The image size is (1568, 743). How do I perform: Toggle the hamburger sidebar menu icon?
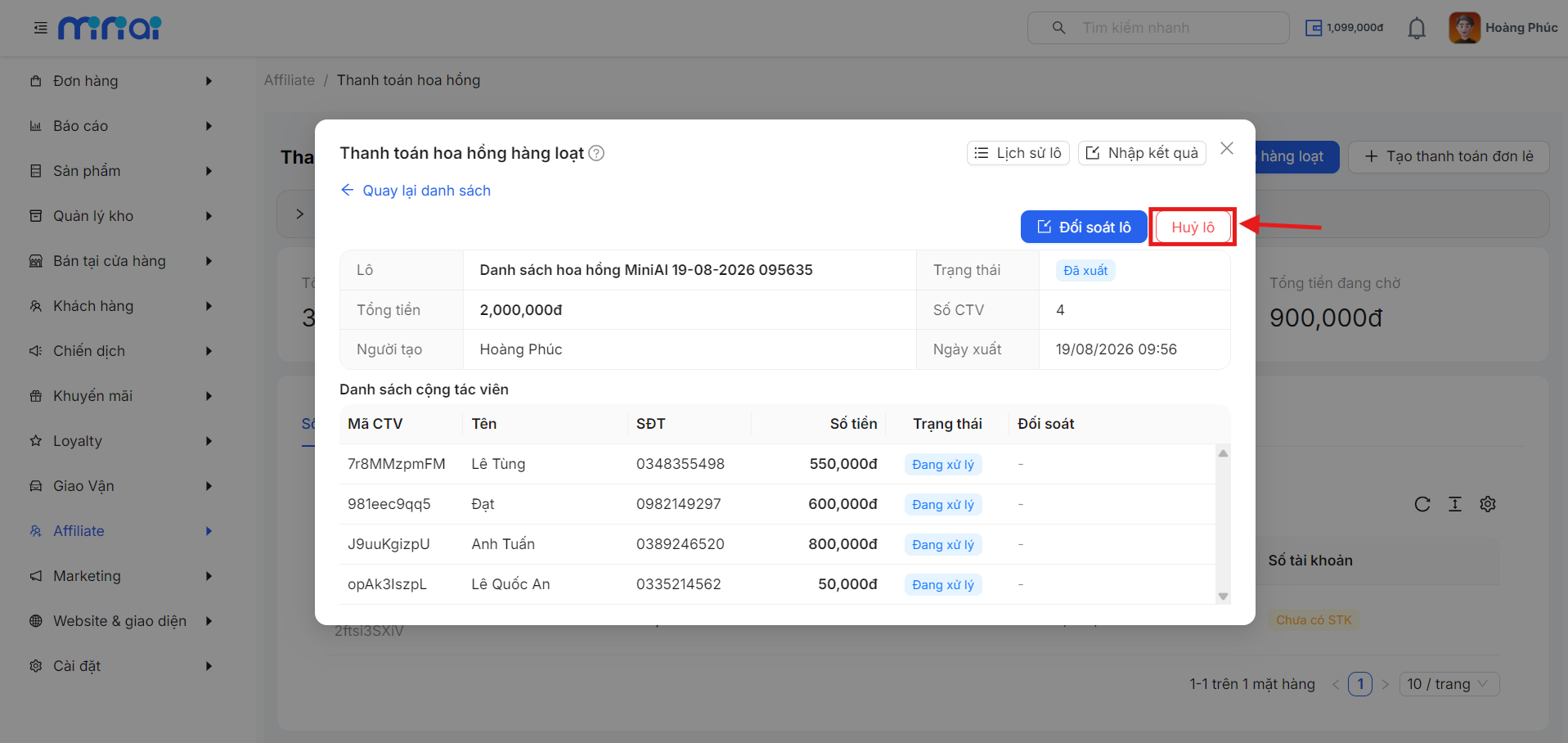40,28
